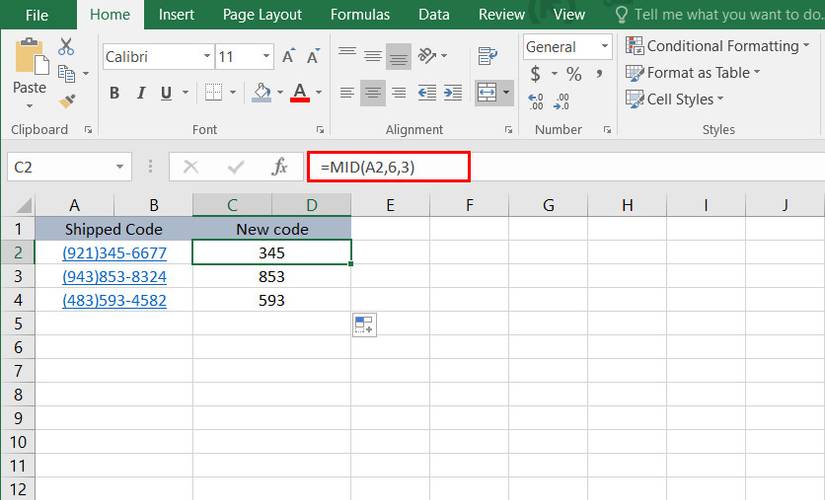Expand Paste options arrow
This screenshot has height=500, width=825.
click(x=29, y=106)
